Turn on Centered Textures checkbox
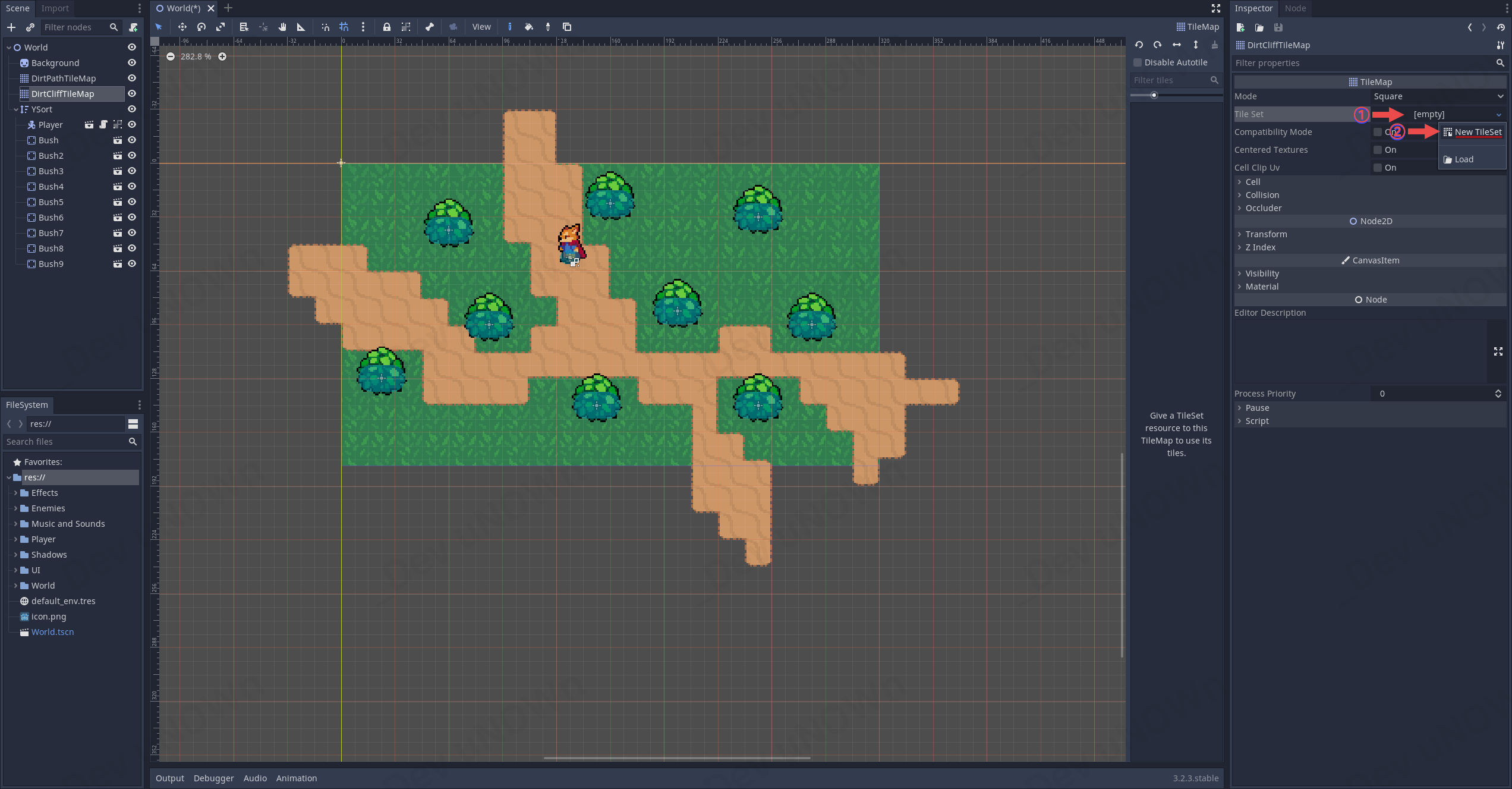1512x789 pixels. coord(1378,150)
